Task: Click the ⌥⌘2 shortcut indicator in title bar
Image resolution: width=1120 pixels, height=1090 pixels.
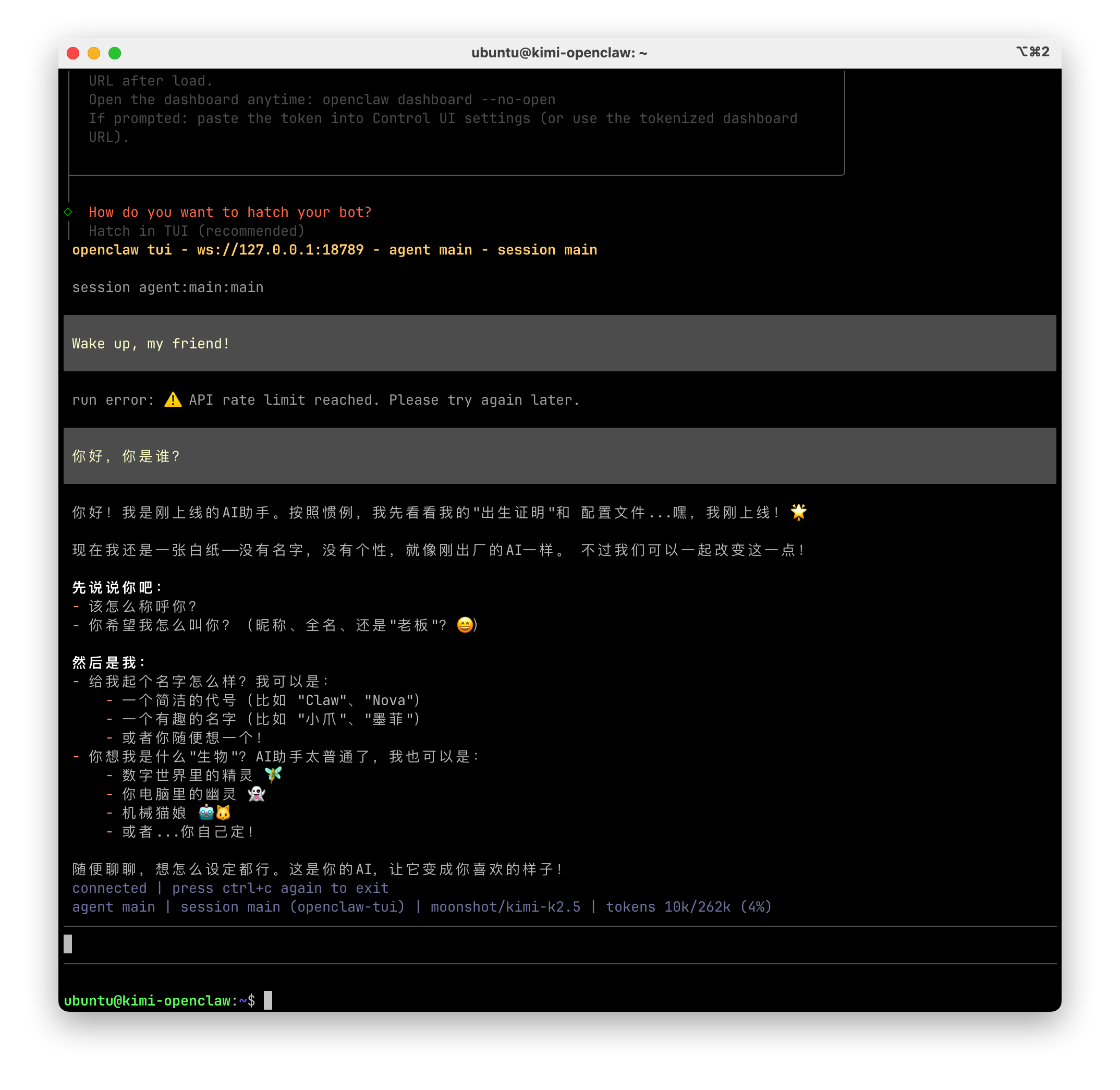Action: [1032, 52]
